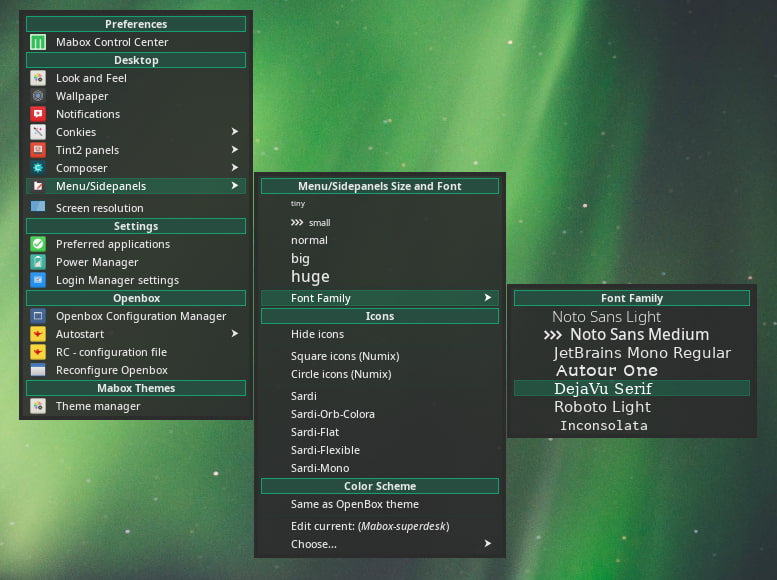
Task: Click Edit current Mabox-superdesk scheme
Action: [x=369, y=526]
